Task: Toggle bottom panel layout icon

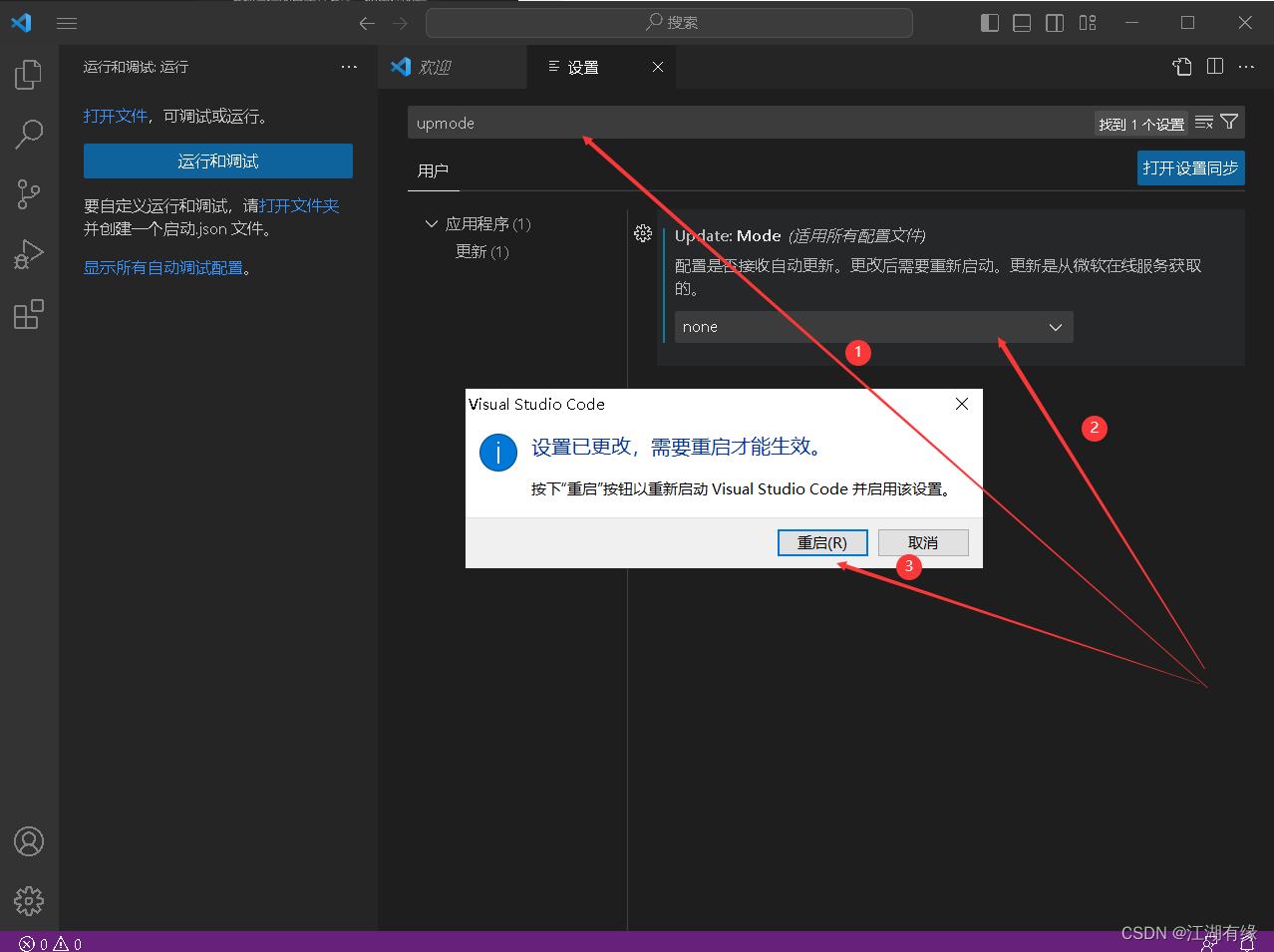Action: pyautogui.click(x=1022, y=23)
